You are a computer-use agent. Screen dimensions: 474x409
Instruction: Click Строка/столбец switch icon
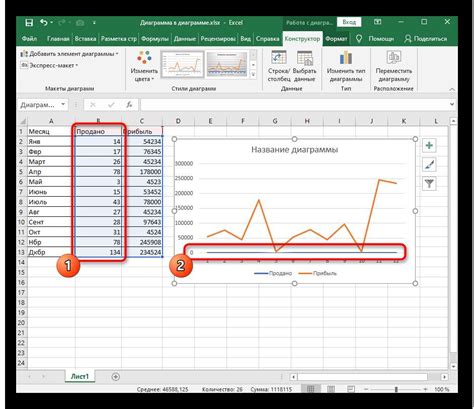click(279, 57)
